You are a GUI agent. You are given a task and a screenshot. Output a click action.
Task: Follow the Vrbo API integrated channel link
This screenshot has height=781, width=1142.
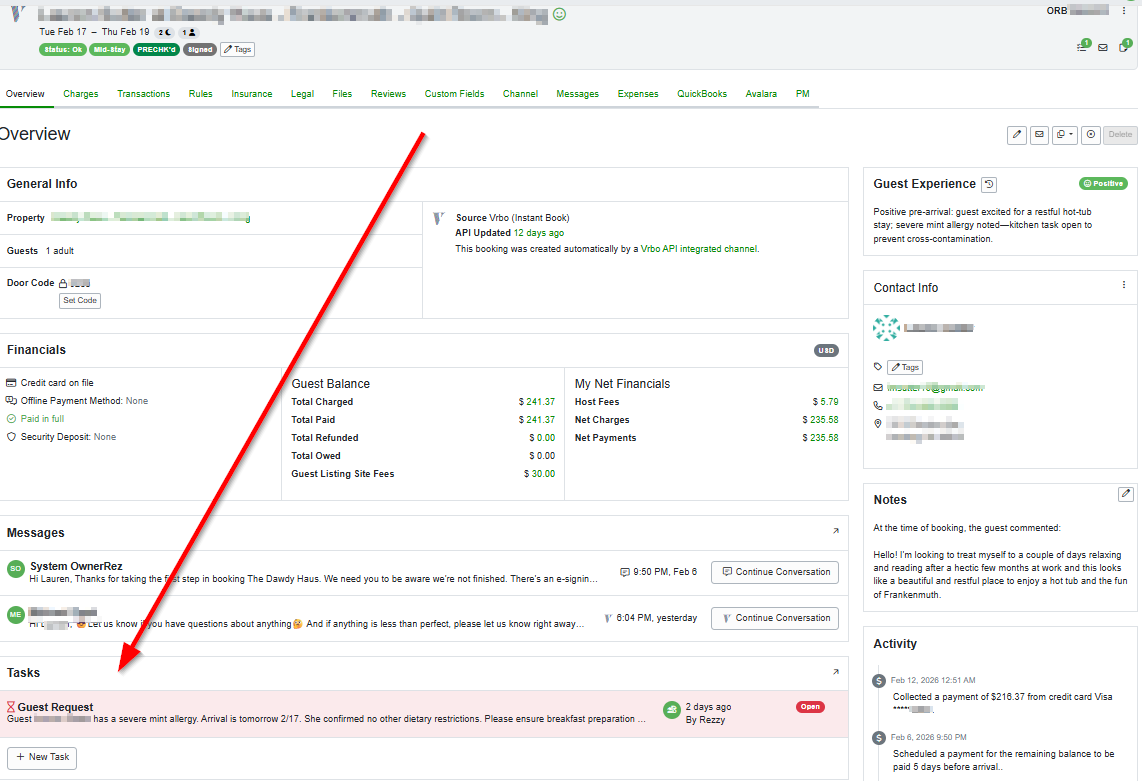pos(699,249)
